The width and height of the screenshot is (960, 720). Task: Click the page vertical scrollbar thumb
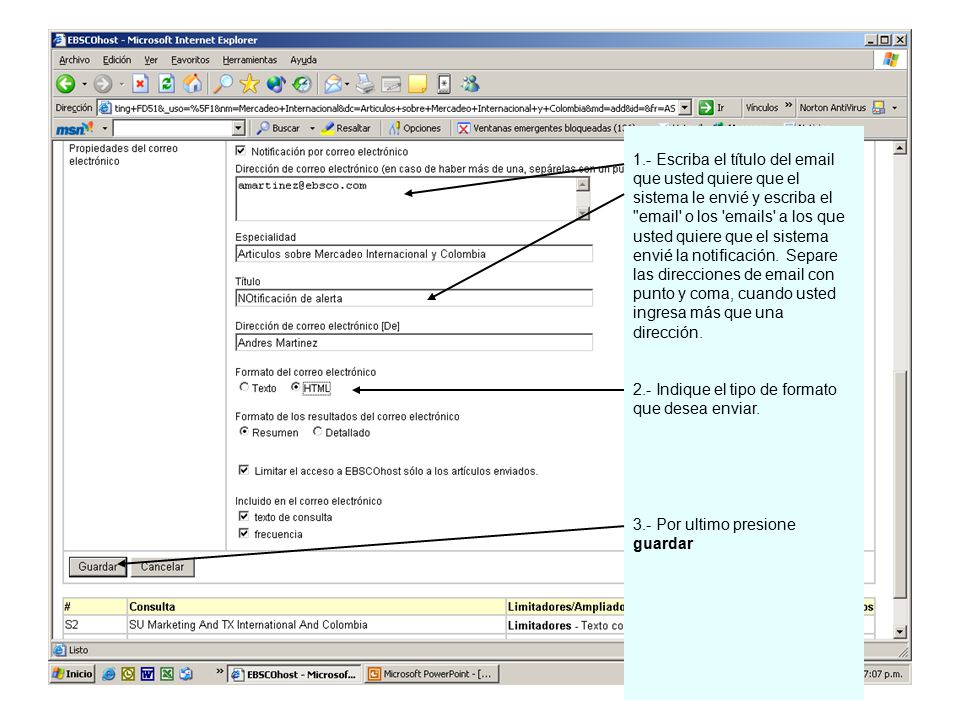tap(899, 484)
